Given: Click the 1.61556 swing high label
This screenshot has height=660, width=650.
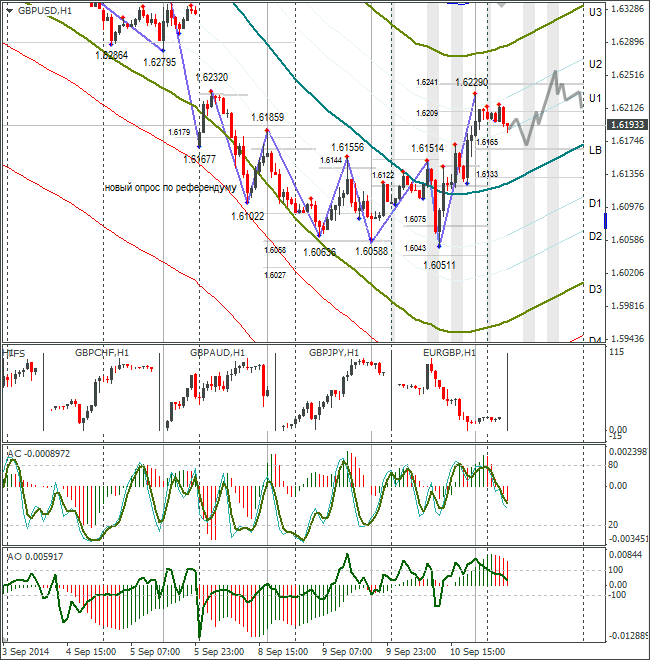Looking at the screenshot, I should (347, 147).
